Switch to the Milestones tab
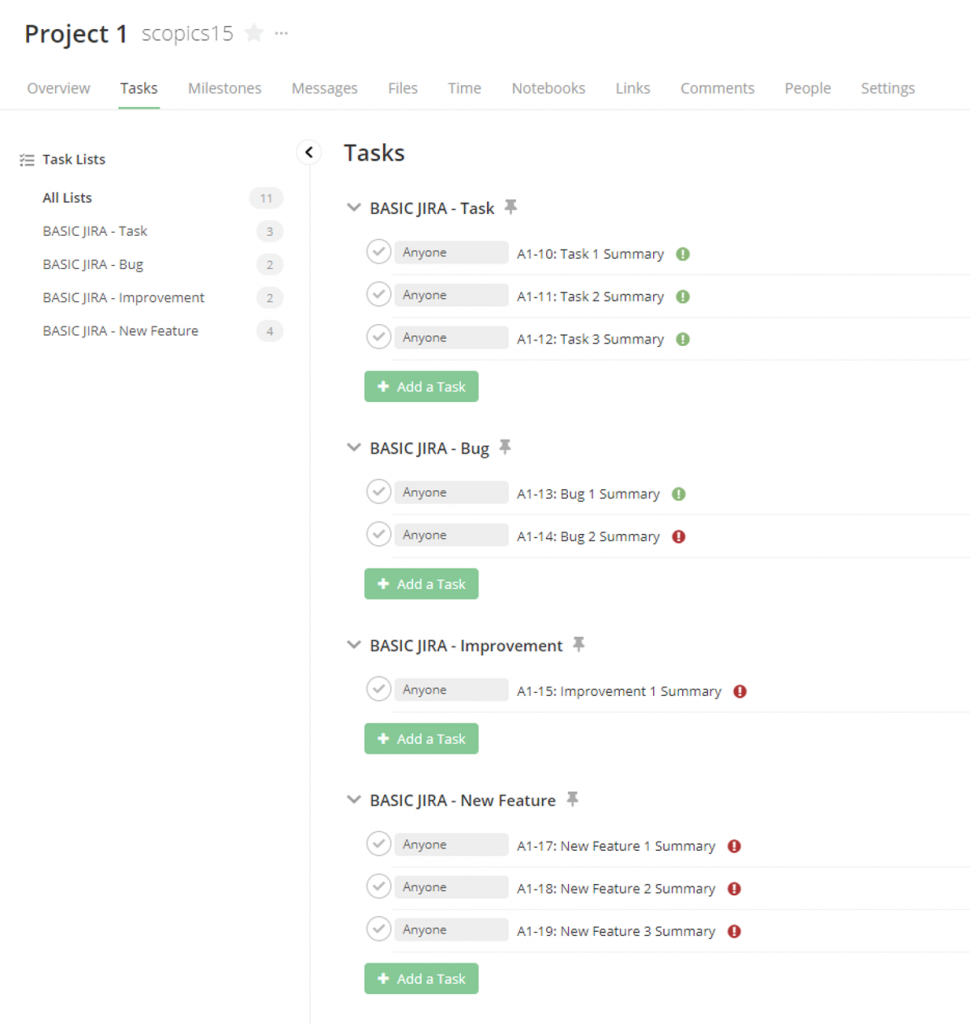Viewport: 970px width, 1024px height. click(x=224, y=88)
